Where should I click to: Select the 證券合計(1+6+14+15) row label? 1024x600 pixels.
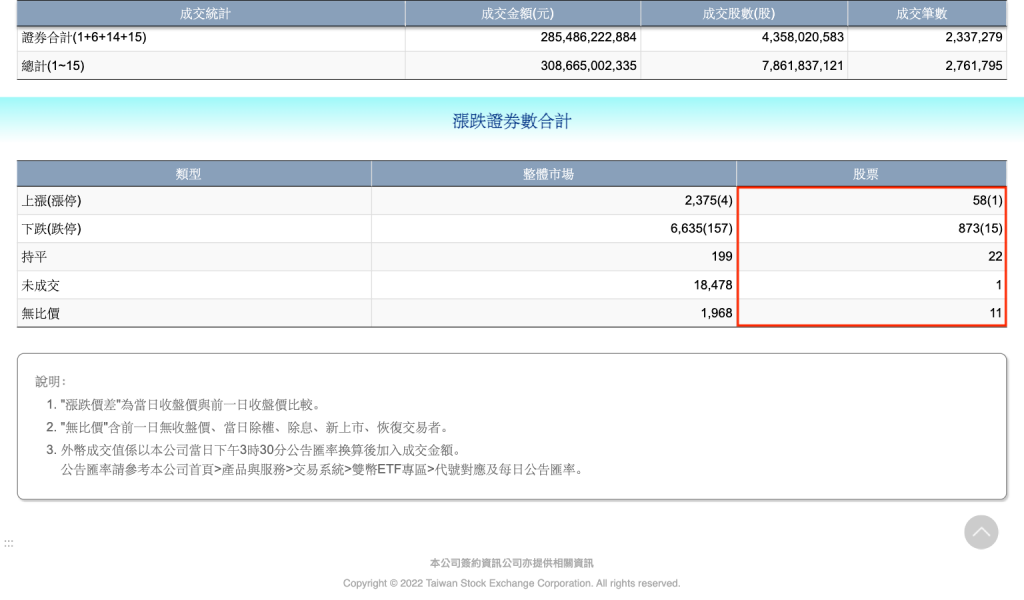84,37
